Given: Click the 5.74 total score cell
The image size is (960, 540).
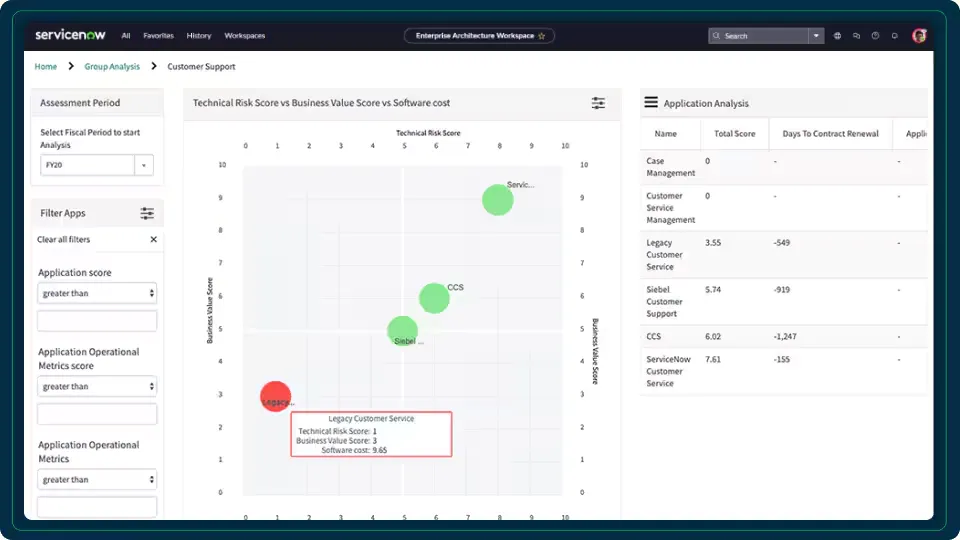Looking at the screenshot, I should click(713, 290).
